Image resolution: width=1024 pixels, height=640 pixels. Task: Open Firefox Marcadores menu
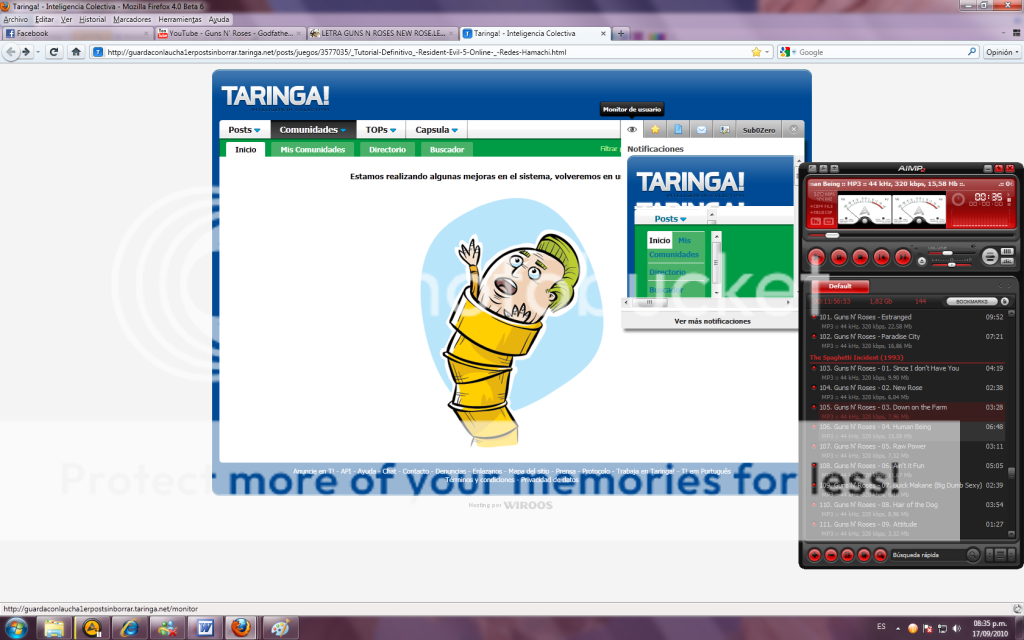132,20
